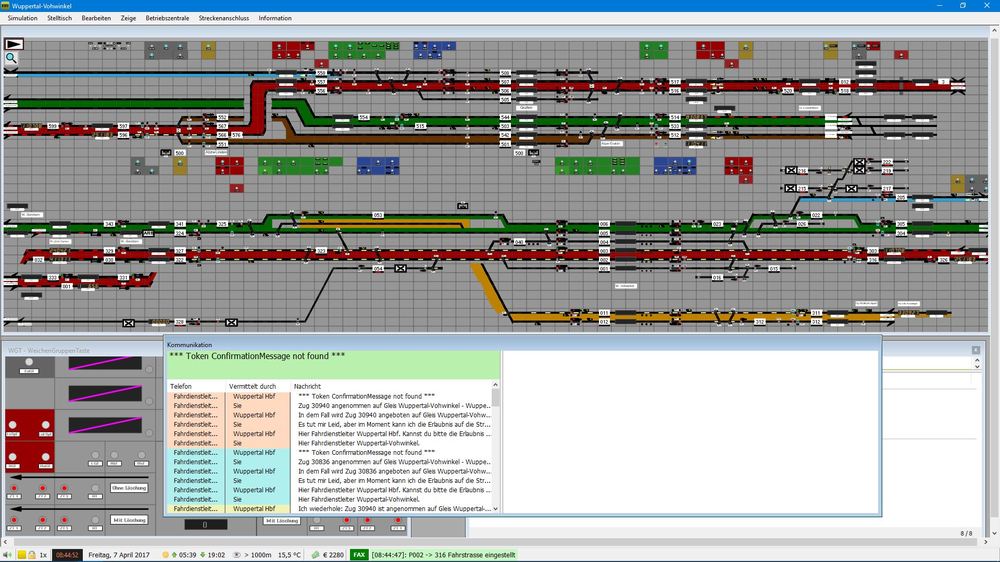Click the Nachricht column header

click(307, 387)
